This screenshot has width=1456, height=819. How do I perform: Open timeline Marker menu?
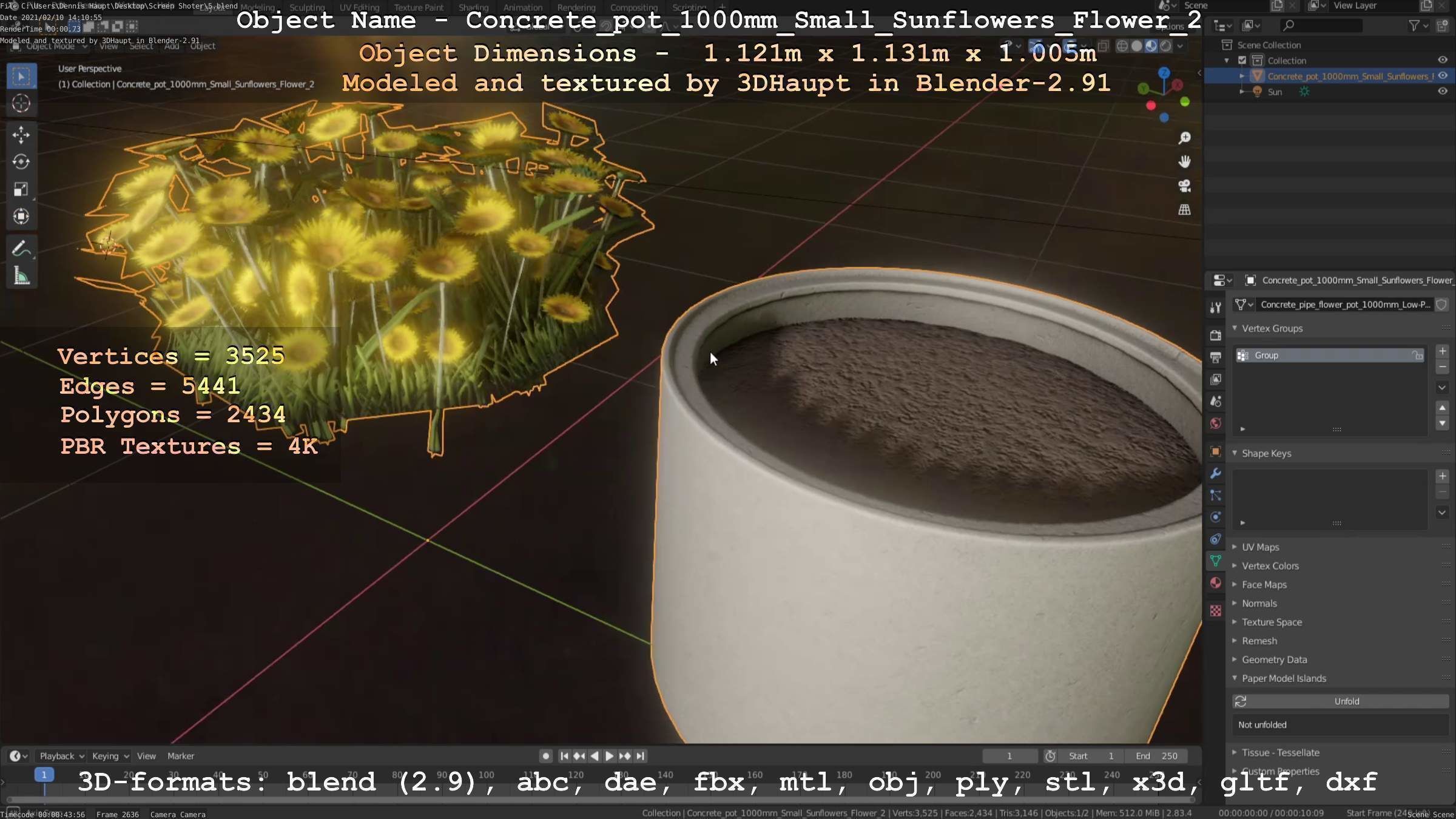click(x=181, y=756)
